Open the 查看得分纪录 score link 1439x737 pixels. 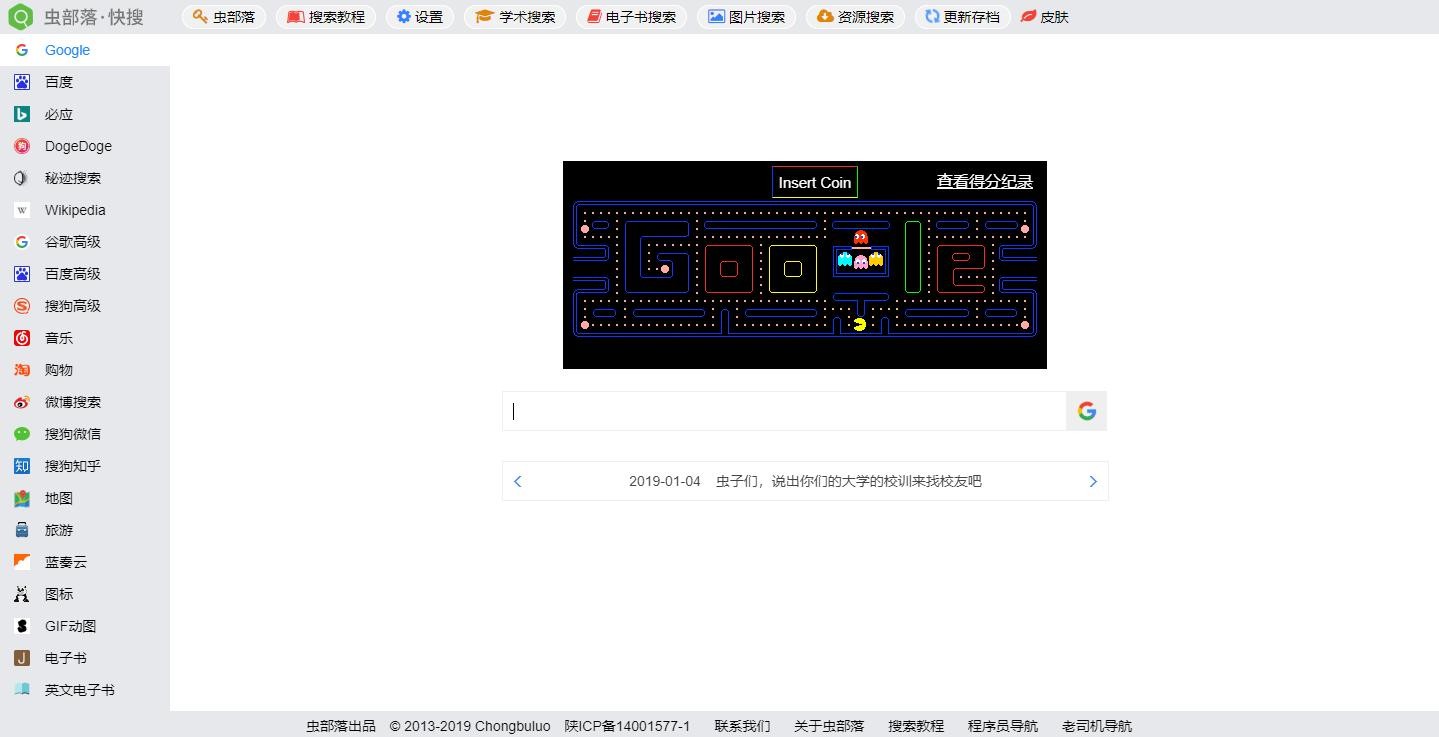984,181
